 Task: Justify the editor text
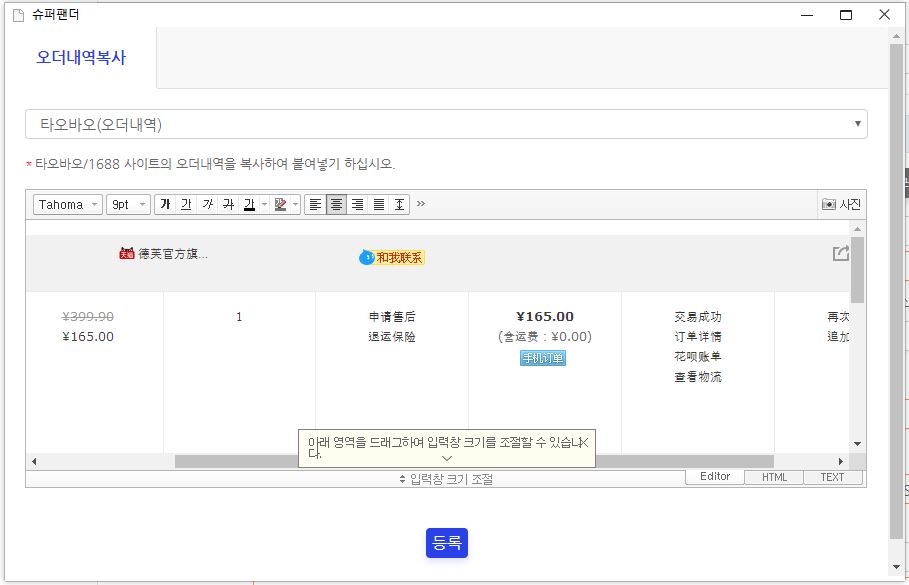click(378, 204)
